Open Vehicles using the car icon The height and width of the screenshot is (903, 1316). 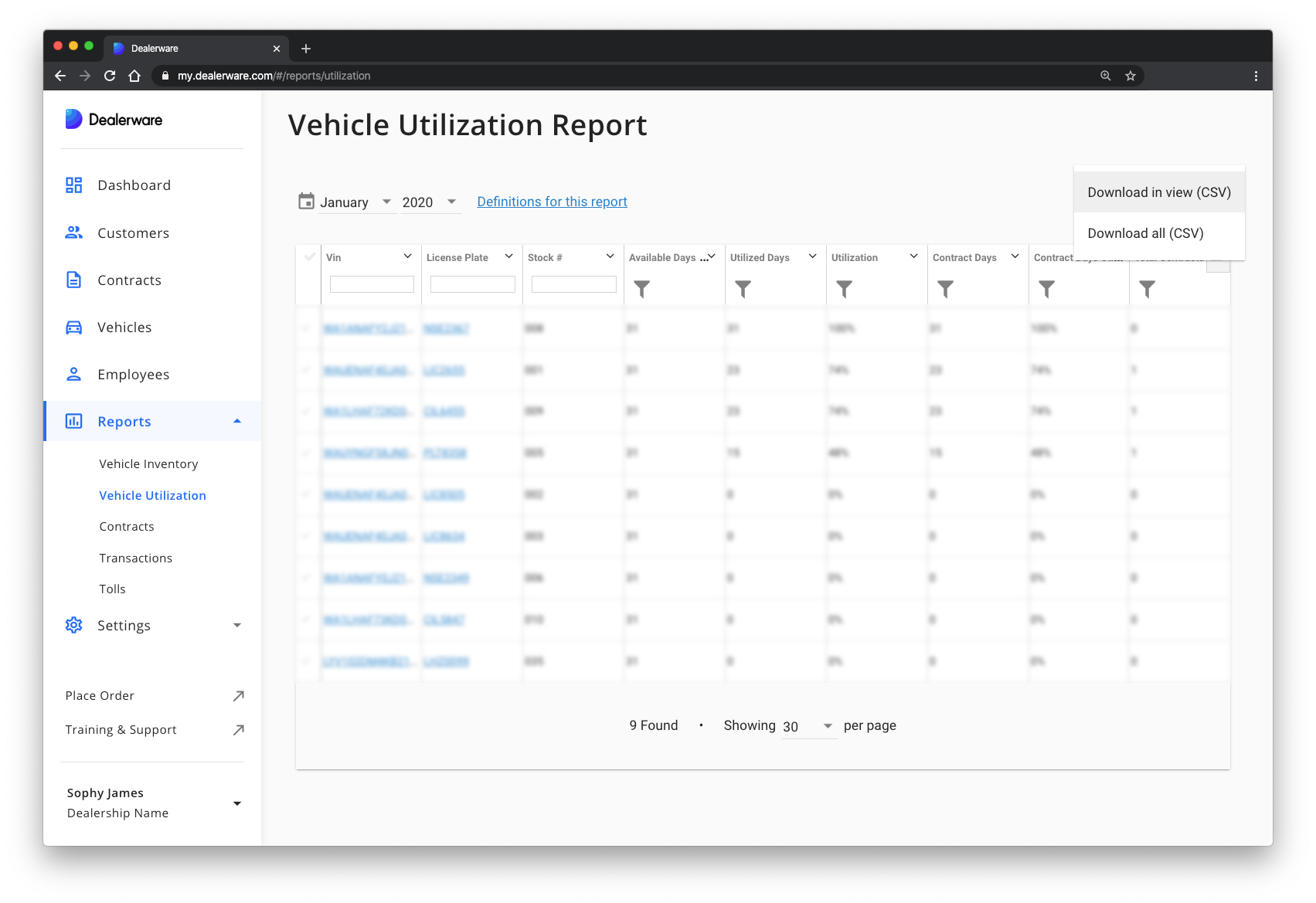73,327
